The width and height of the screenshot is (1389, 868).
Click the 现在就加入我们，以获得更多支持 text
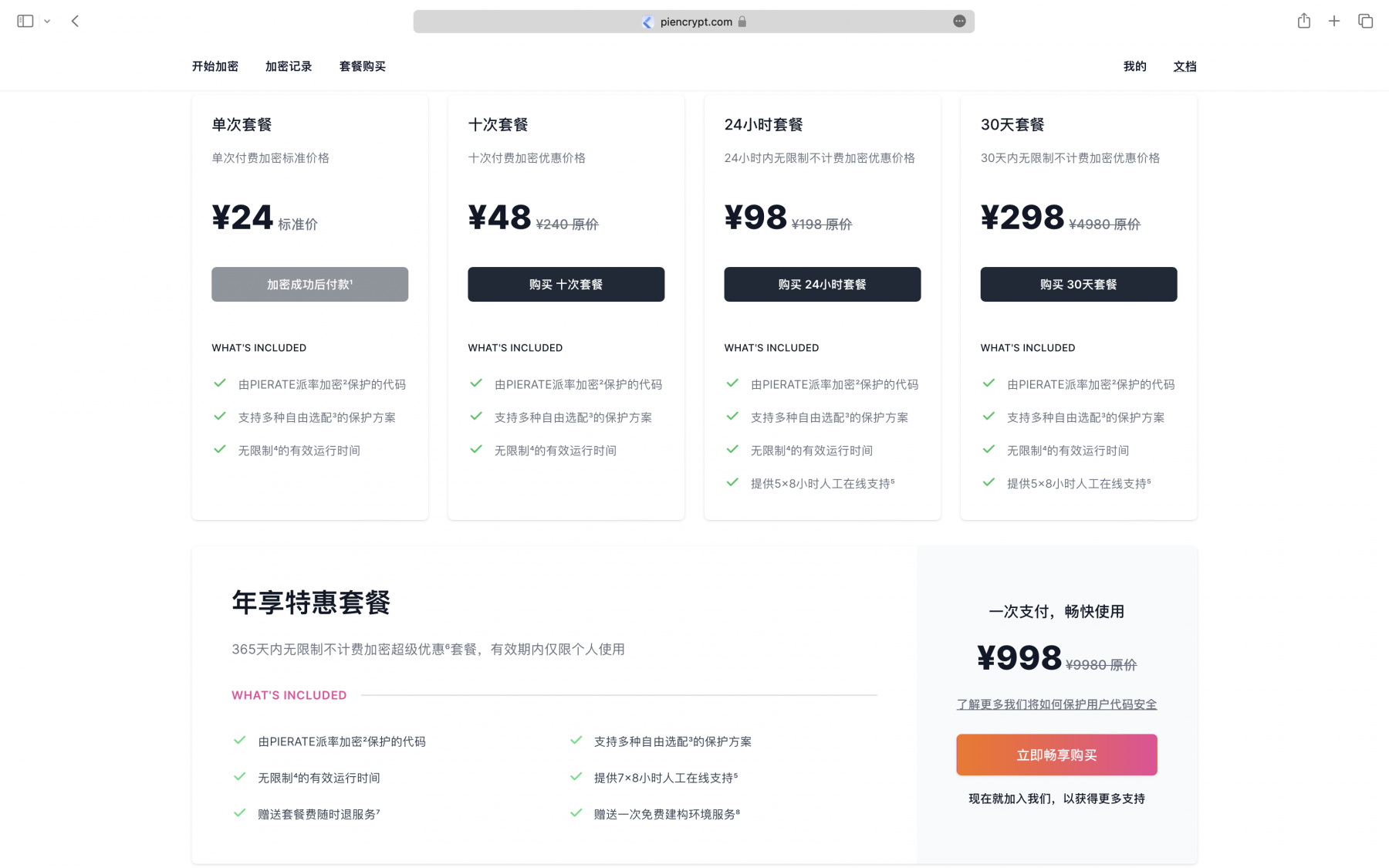[x=1057, y=799]
